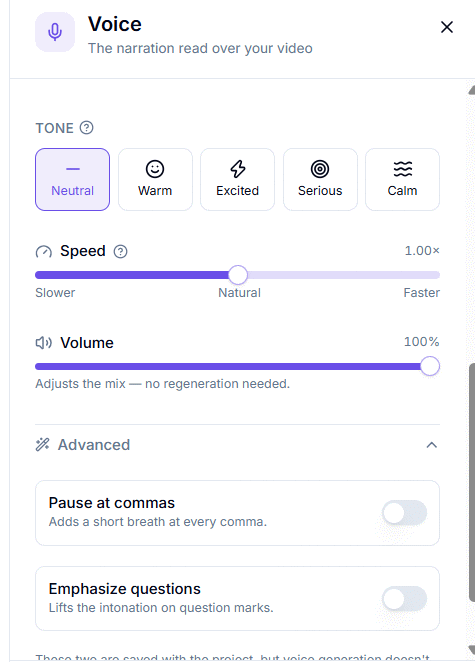Screen dimensions: 475x662
Task: Select the Serious target tone
Action: 320,179
